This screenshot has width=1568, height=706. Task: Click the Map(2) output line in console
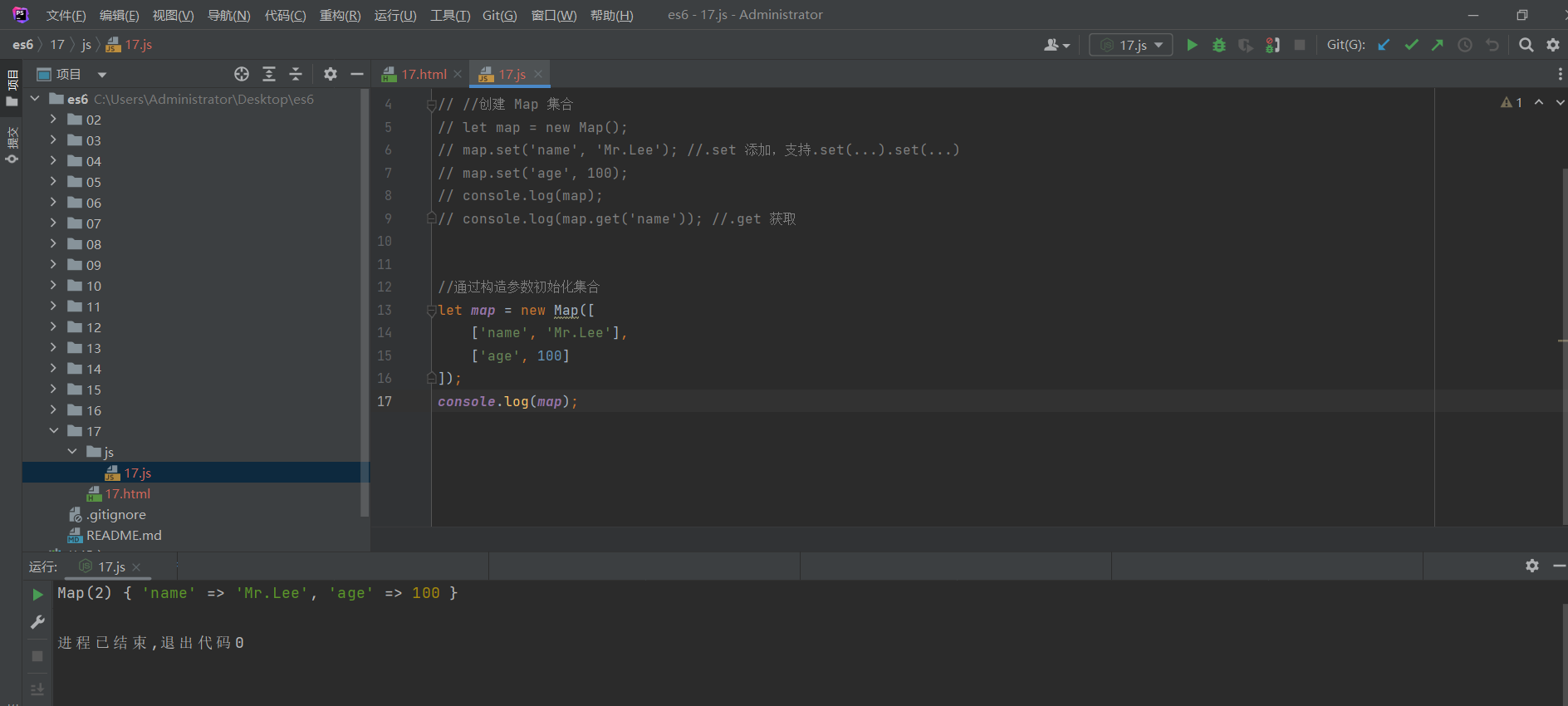pyautogui.click(x=257, y=593)
